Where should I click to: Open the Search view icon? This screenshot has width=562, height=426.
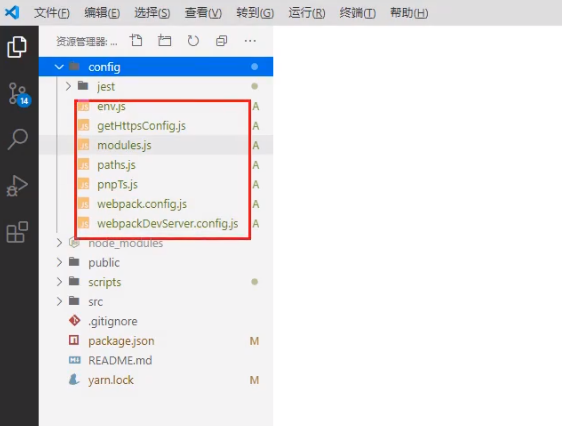[17, 139]
